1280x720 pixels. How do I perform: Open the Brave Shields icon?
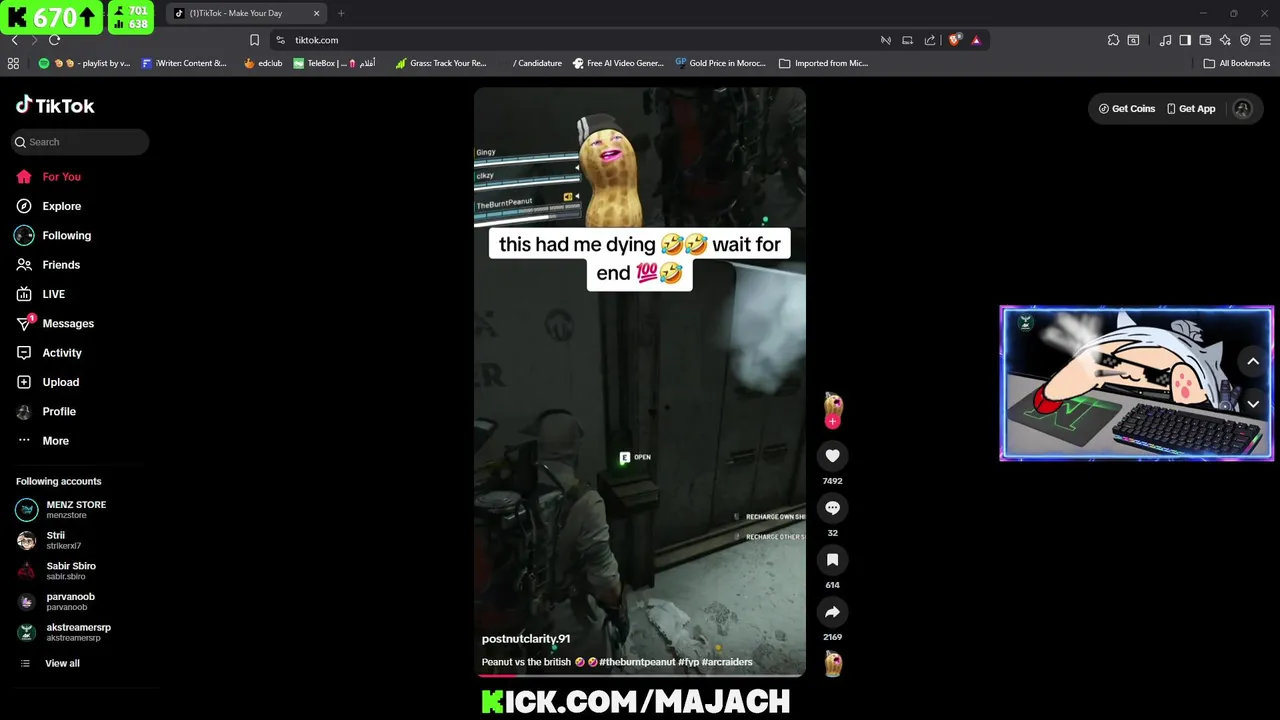(x=955, y=40)
